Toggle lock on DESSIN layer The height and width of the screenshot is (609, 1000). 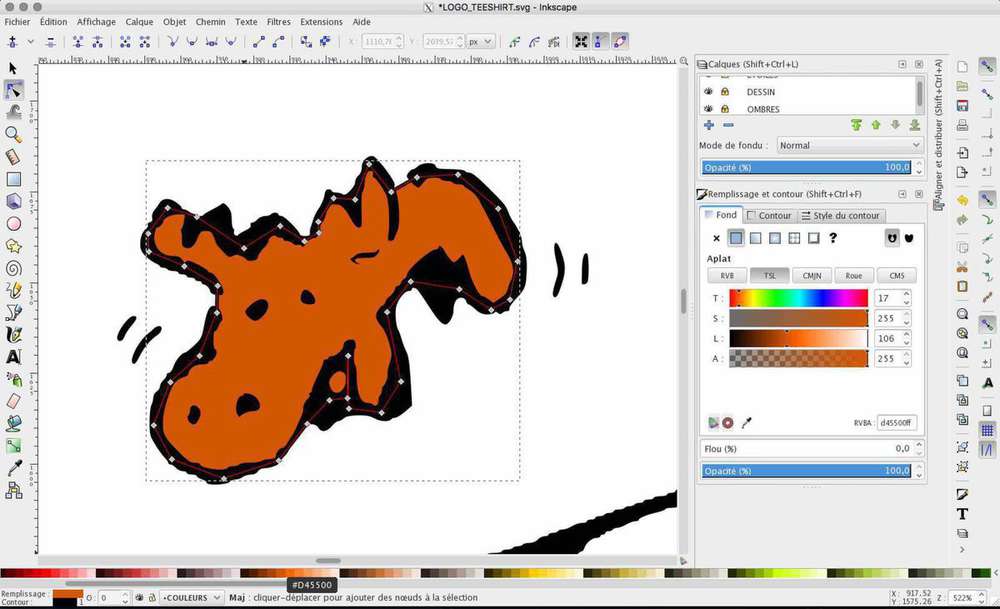[x=724, y=92]
